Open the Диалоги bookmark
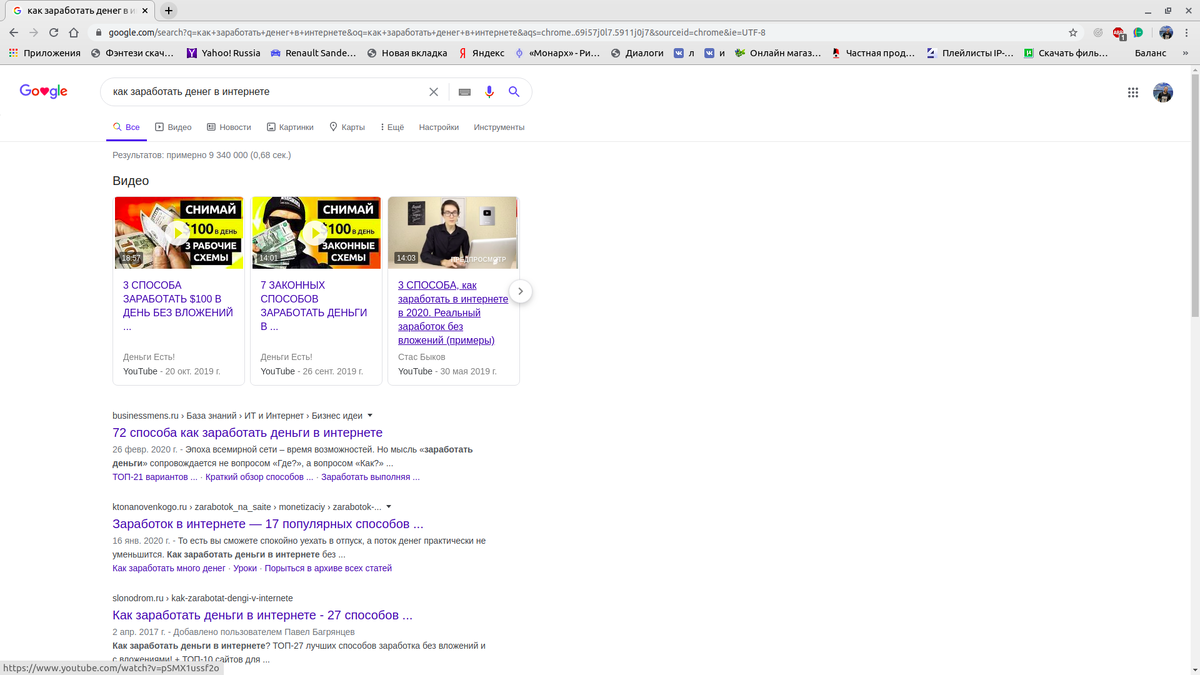Viewport: 1200px width, 675px height. pyautogui.click(x=637, y=53)
